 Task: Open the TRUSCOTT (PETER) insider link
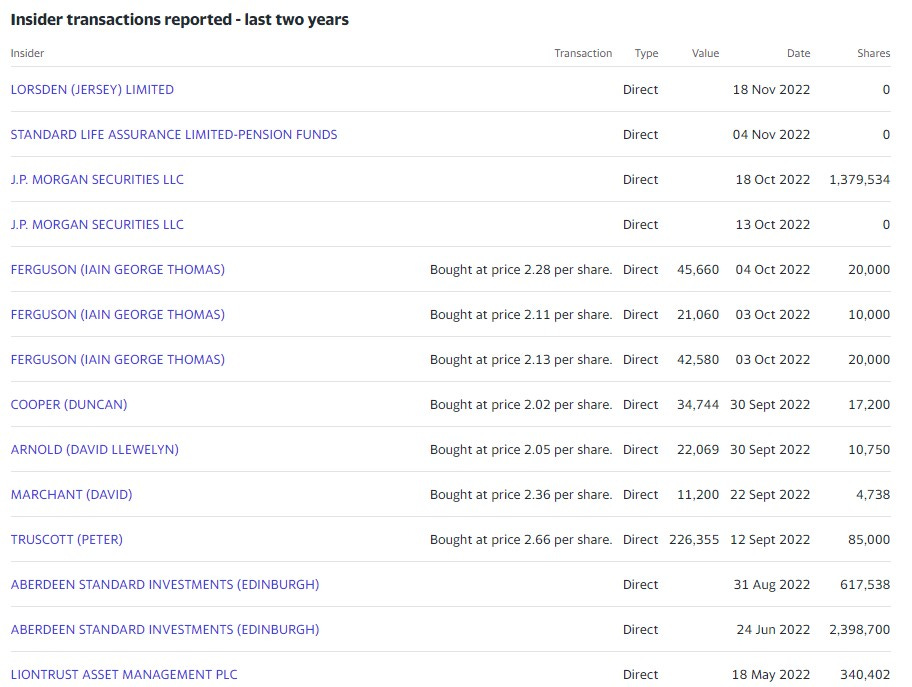[x=67, y=539]
